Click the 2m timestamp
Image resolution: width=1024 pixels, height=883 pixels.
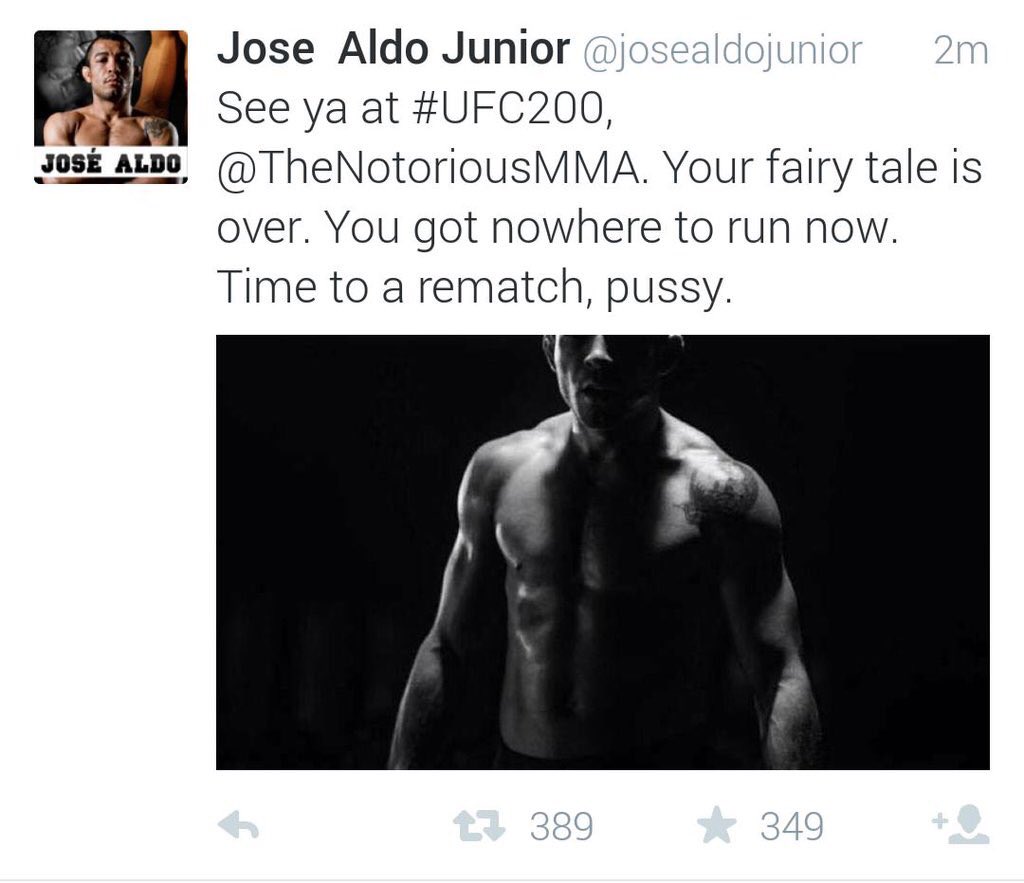[x=961, y=50]
